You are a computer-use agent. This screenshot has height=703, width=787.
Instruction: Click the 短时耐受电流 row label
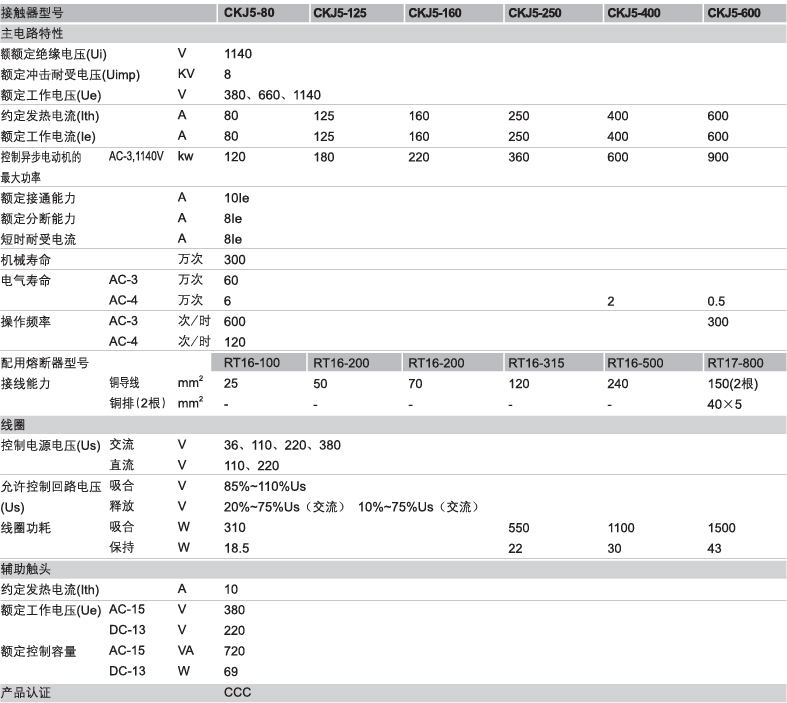tap(38, 239)
